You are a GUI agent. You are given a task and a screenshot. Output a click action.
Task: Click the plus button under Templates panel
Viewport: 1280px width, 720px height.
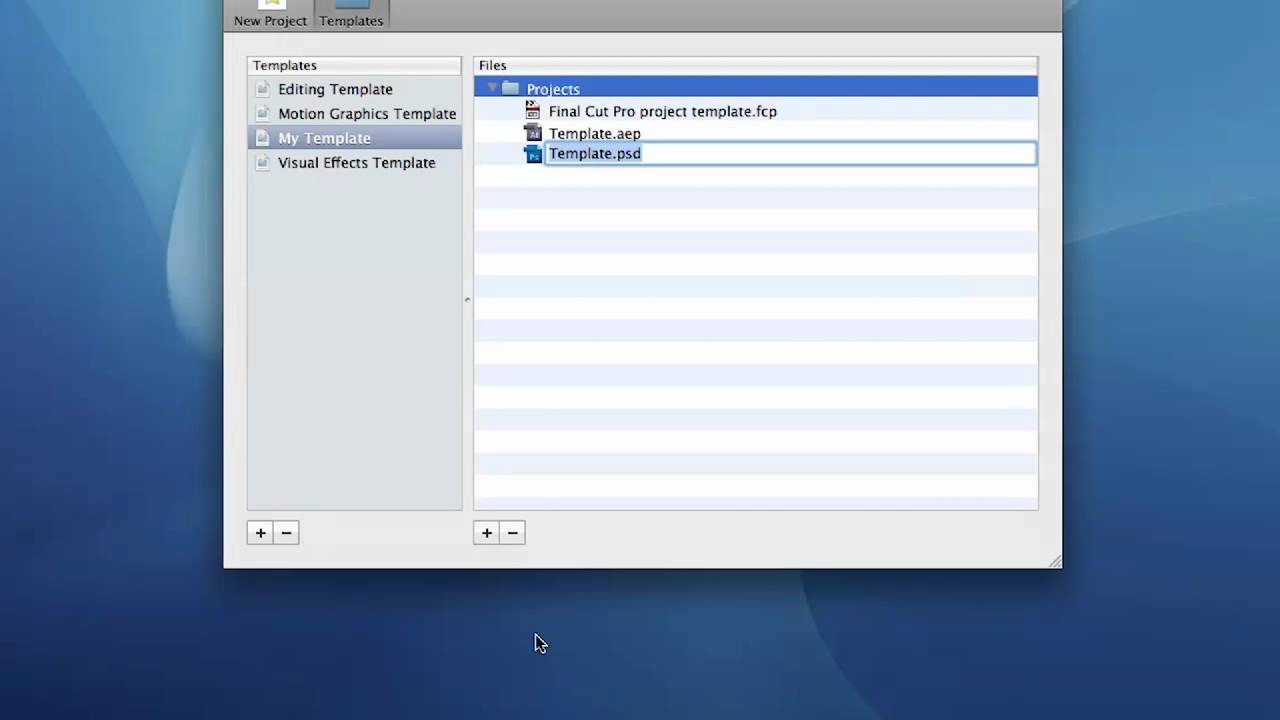(x=260, y=532)
